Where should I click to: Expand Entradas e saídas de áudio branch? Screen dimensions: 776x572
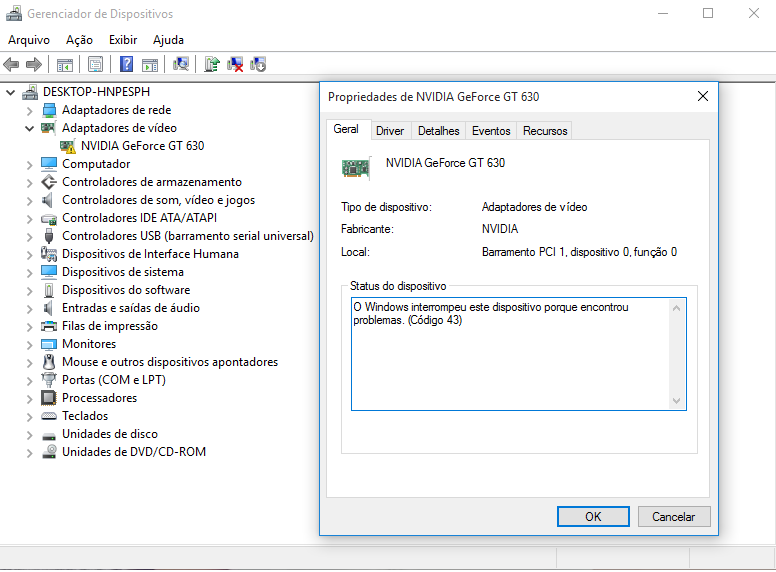(29, 309)
